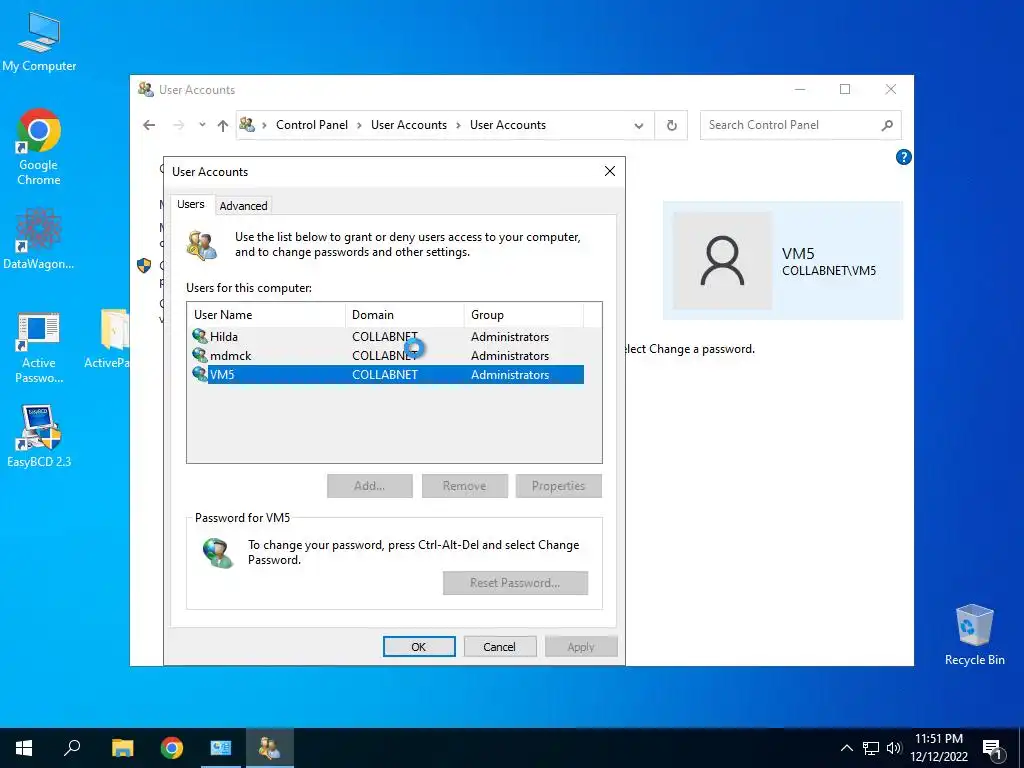
Task: Open ActivePa folder on desktop
Action: click(x=108, y=340)
